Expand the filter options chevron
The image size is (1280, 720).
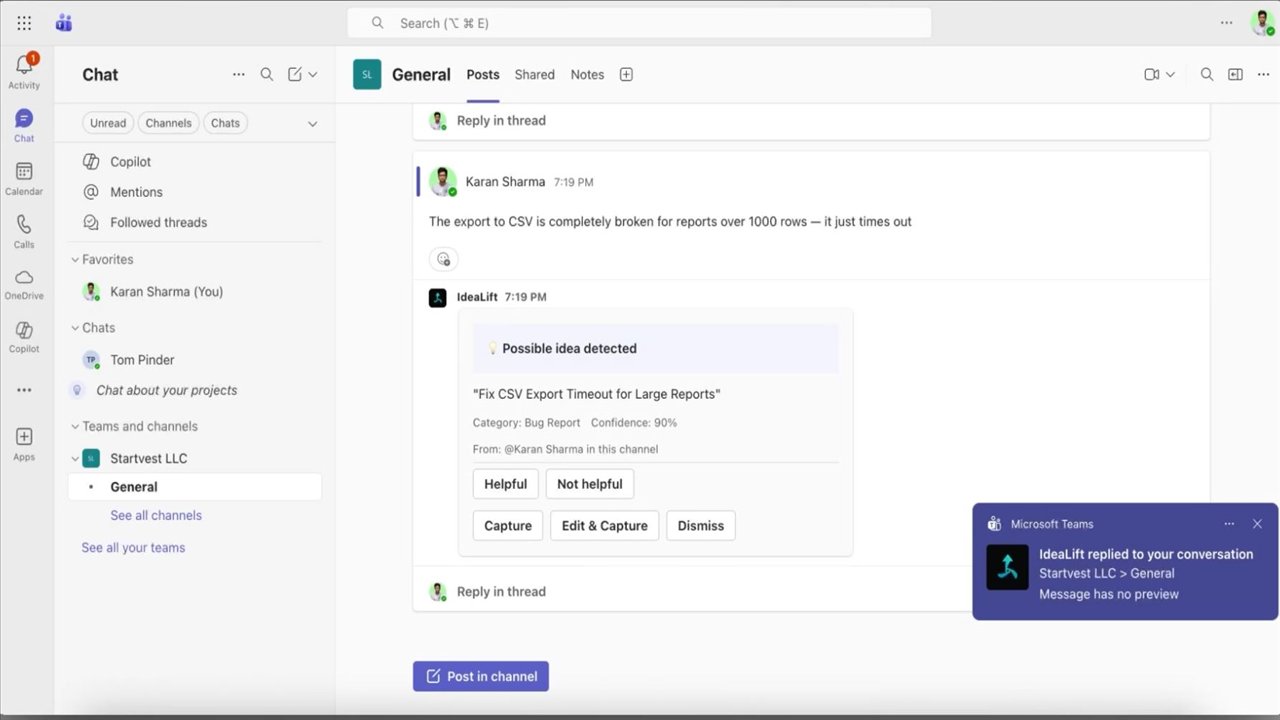click(x=312, y=124)
